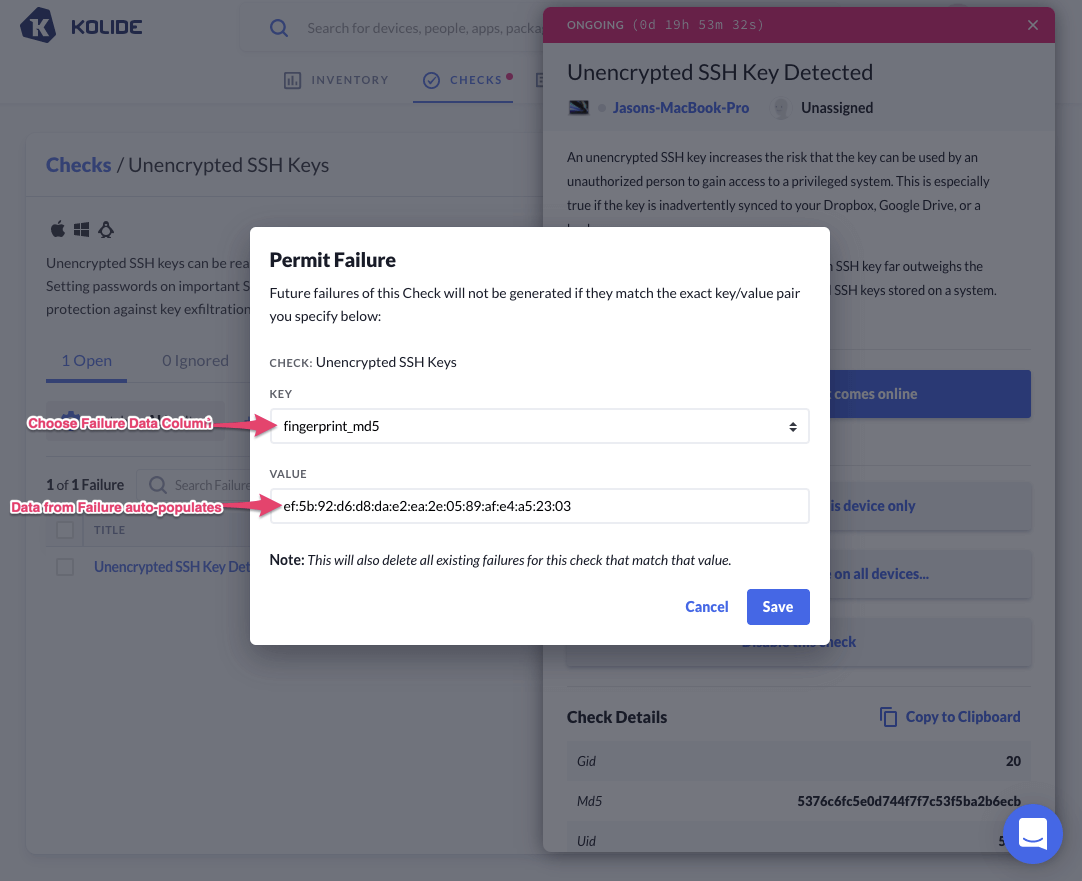Click the Checks checkmark circle icon
The image size is (1082, 881).
432,80
